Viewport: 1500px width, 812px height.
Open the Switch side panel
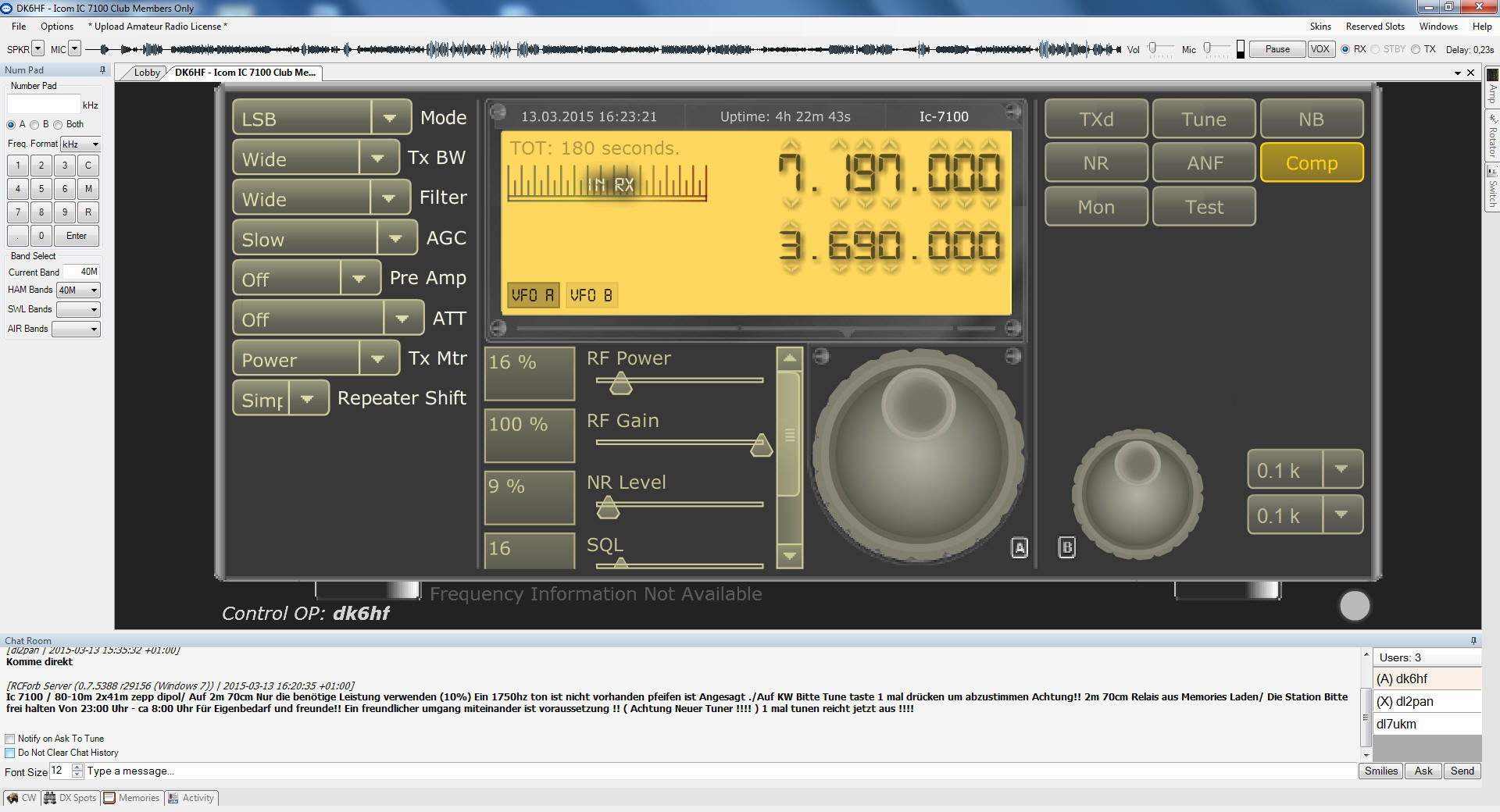pyautogui.click(x=1491, y=187)
